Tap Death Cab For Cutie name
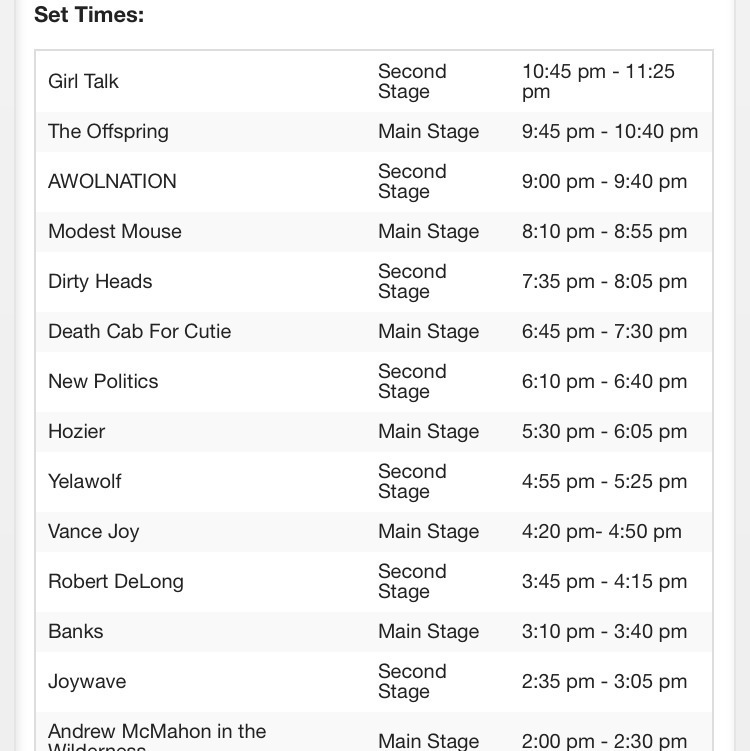Viewport: 750px width, 751px height. coord(139,331)
